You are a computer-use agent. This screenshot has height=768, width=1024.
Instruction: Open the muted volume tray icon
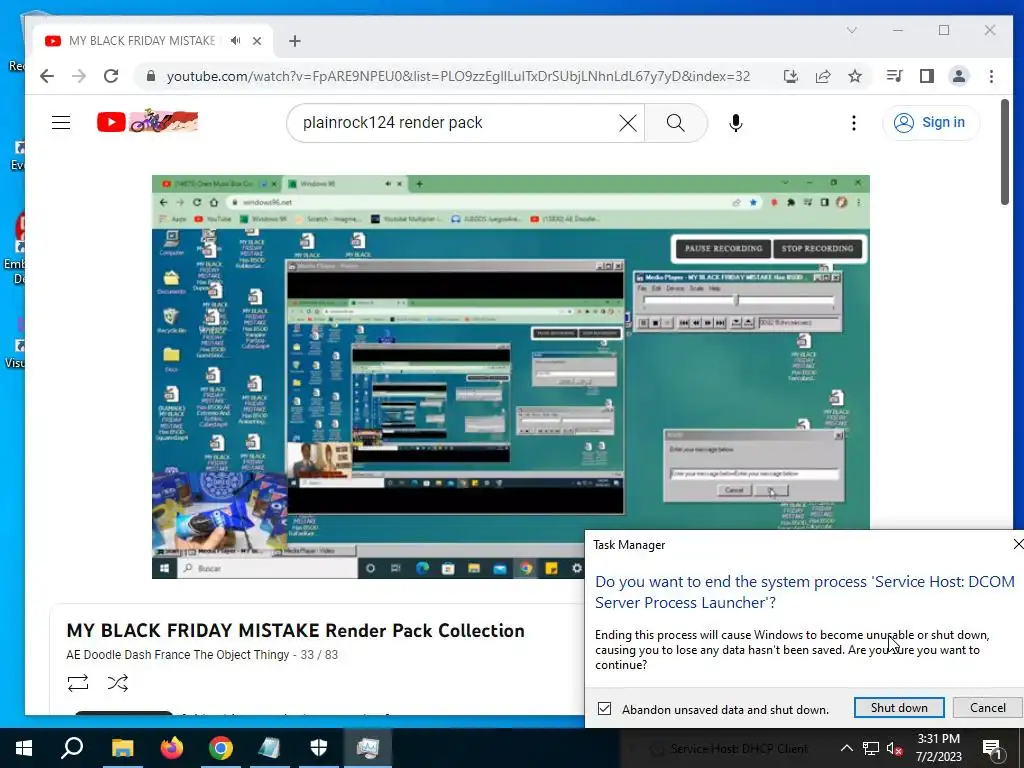895,748
